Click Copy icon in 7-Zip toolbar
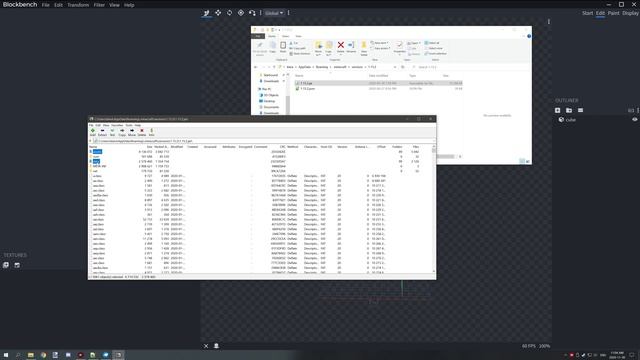 click(x=122, y=132)
